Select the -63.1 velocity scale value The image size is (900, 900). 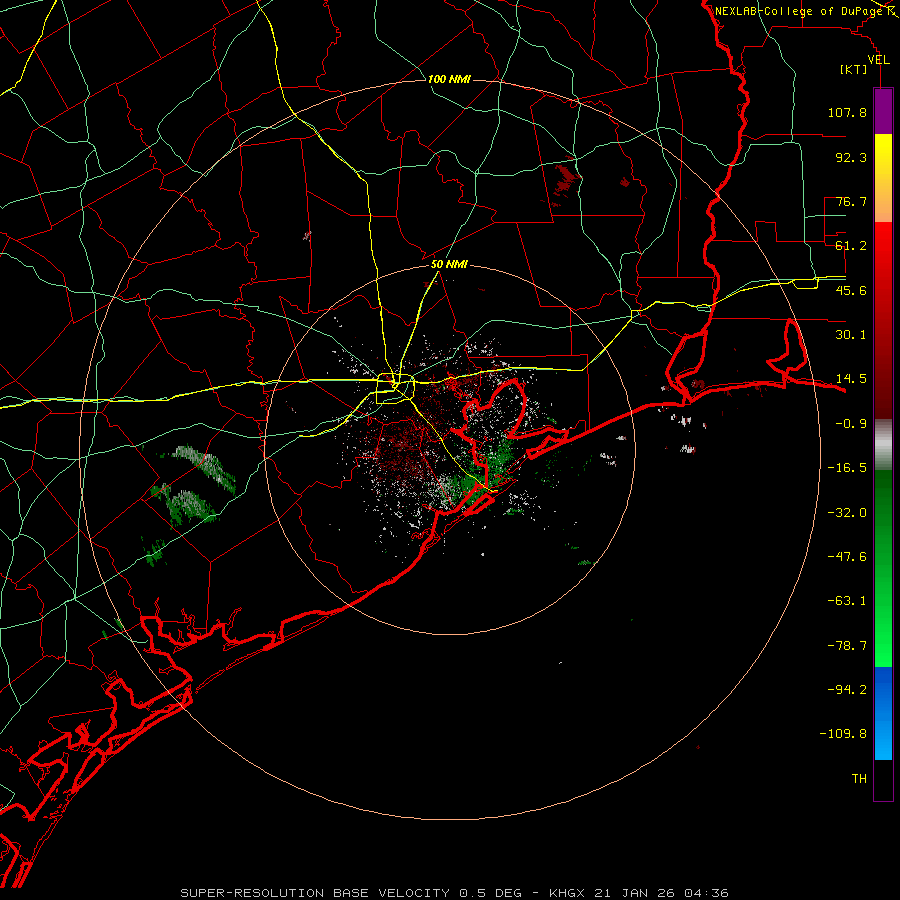847,601
